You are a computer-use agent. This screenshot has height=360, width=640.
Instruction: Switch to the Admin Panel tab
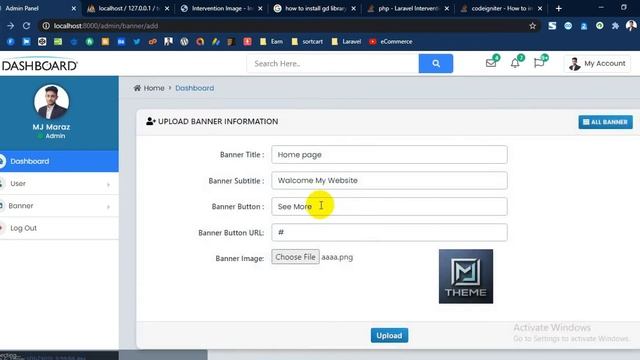(x=39, y=8)
